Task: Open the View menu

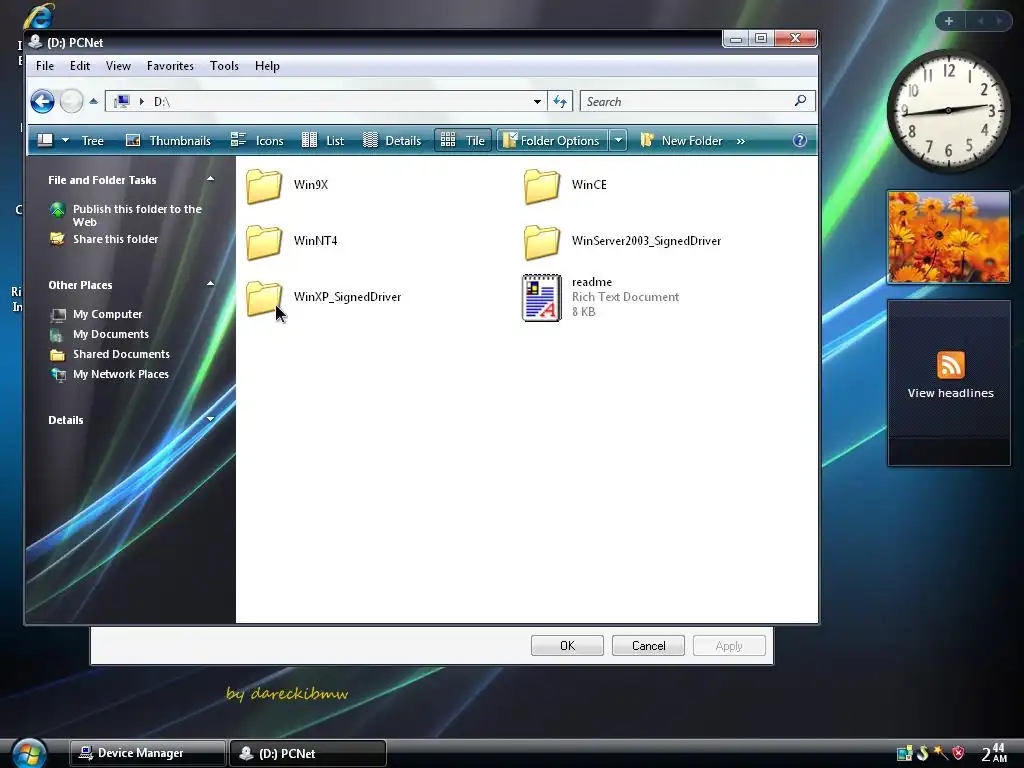Action: click(x=118, y=66)
